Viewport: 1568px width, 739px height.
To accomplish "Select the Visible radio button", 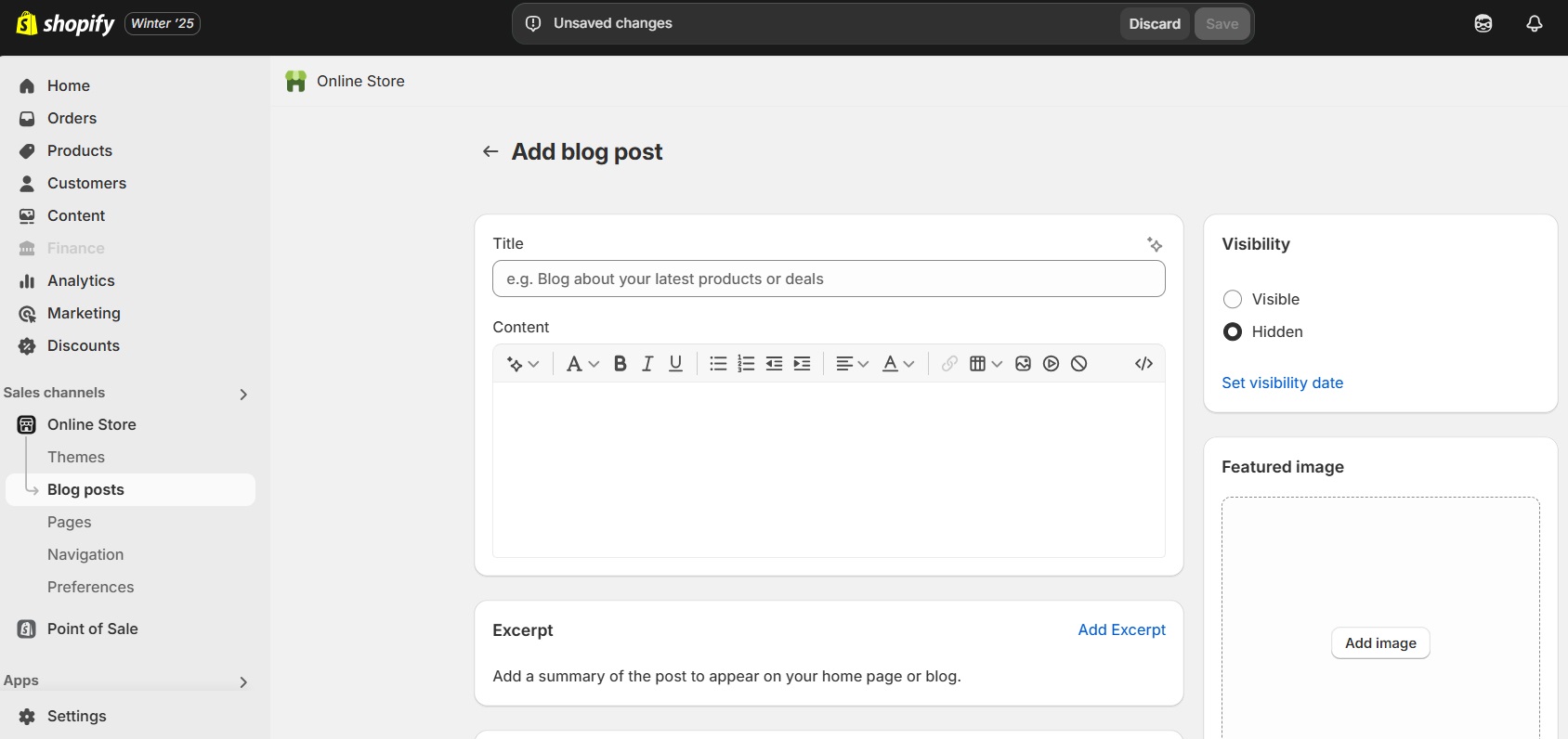I will coord(1233,299).
